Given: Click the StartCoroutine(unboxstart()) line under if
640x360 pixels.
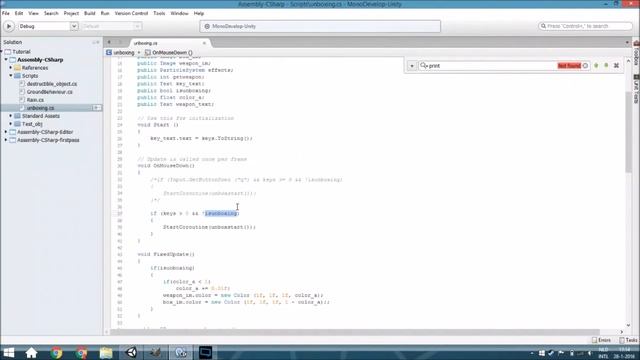Looking at the screenshot, I should (x=209, y=227).
